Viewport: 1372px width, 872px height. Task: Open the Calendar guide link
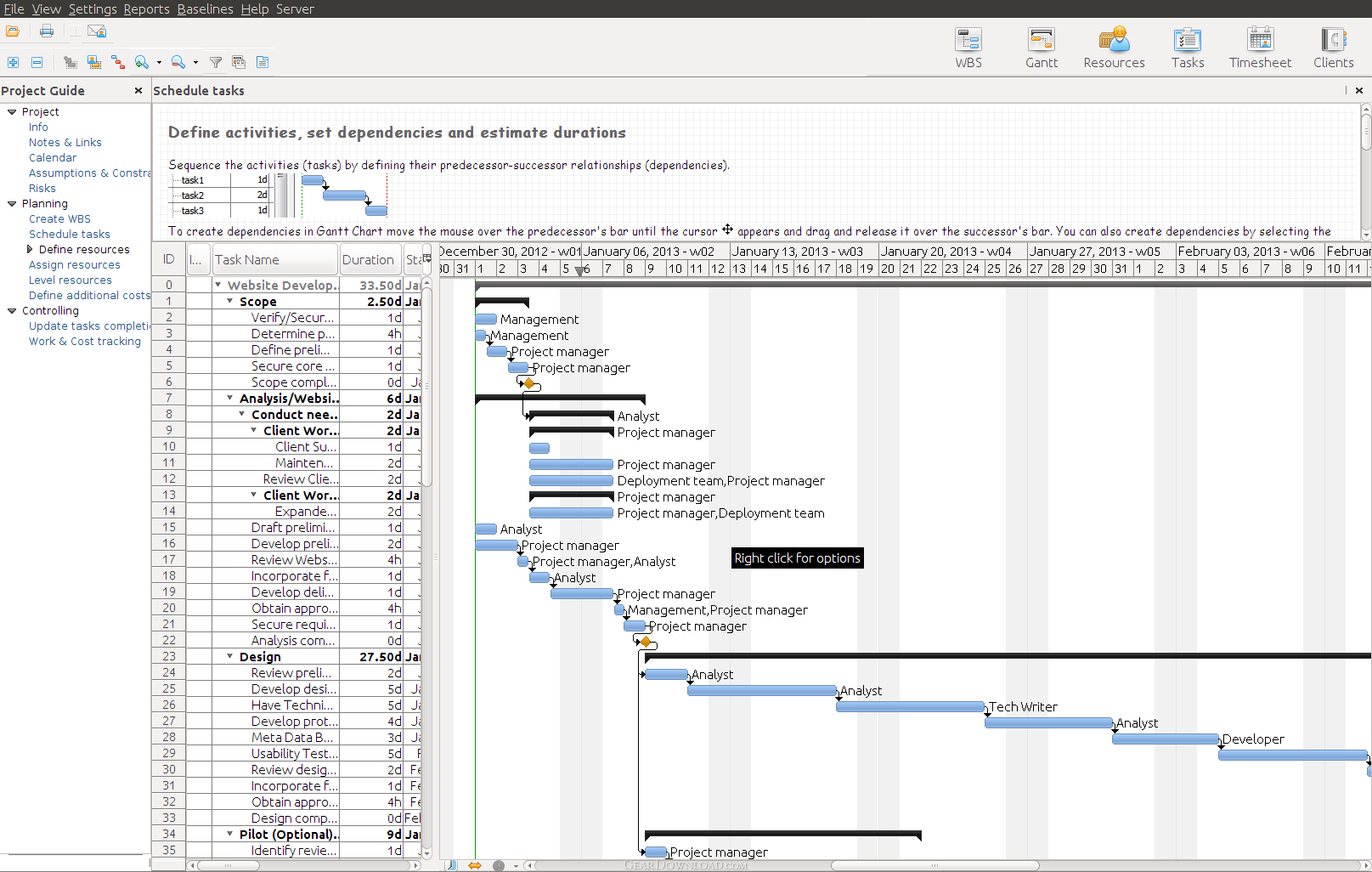53,157
